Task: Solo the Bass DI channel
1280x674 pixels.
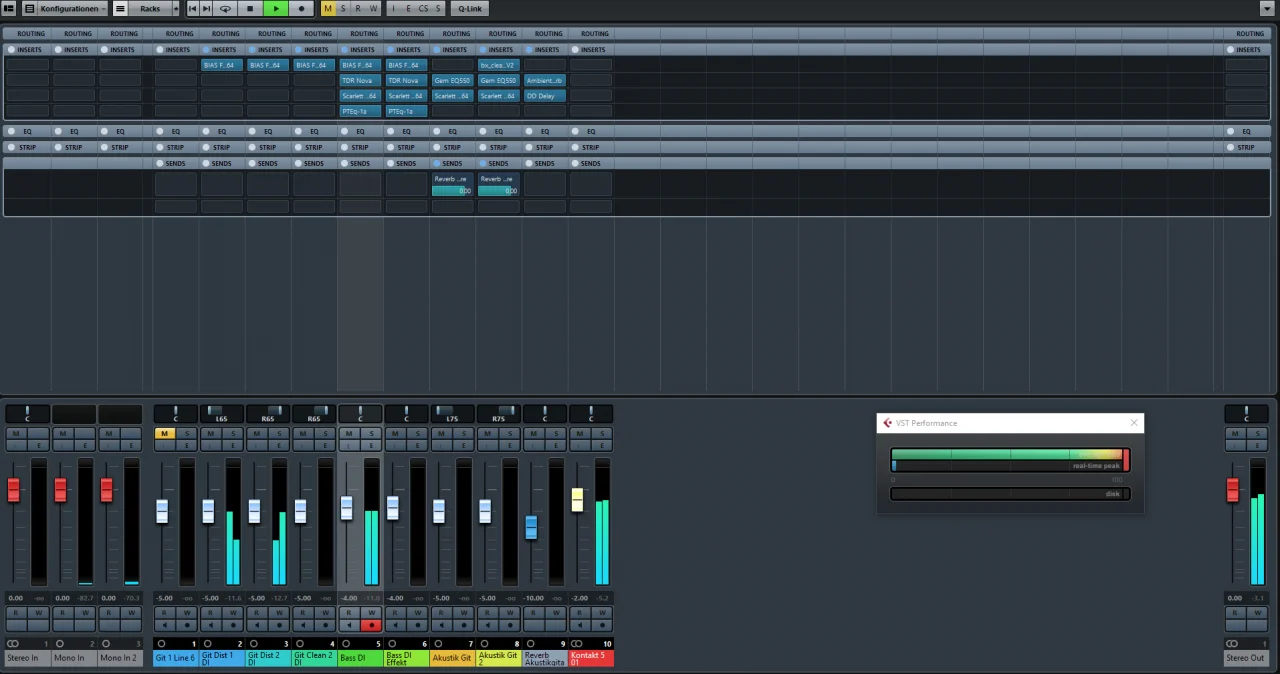Action: coord(371,433)
